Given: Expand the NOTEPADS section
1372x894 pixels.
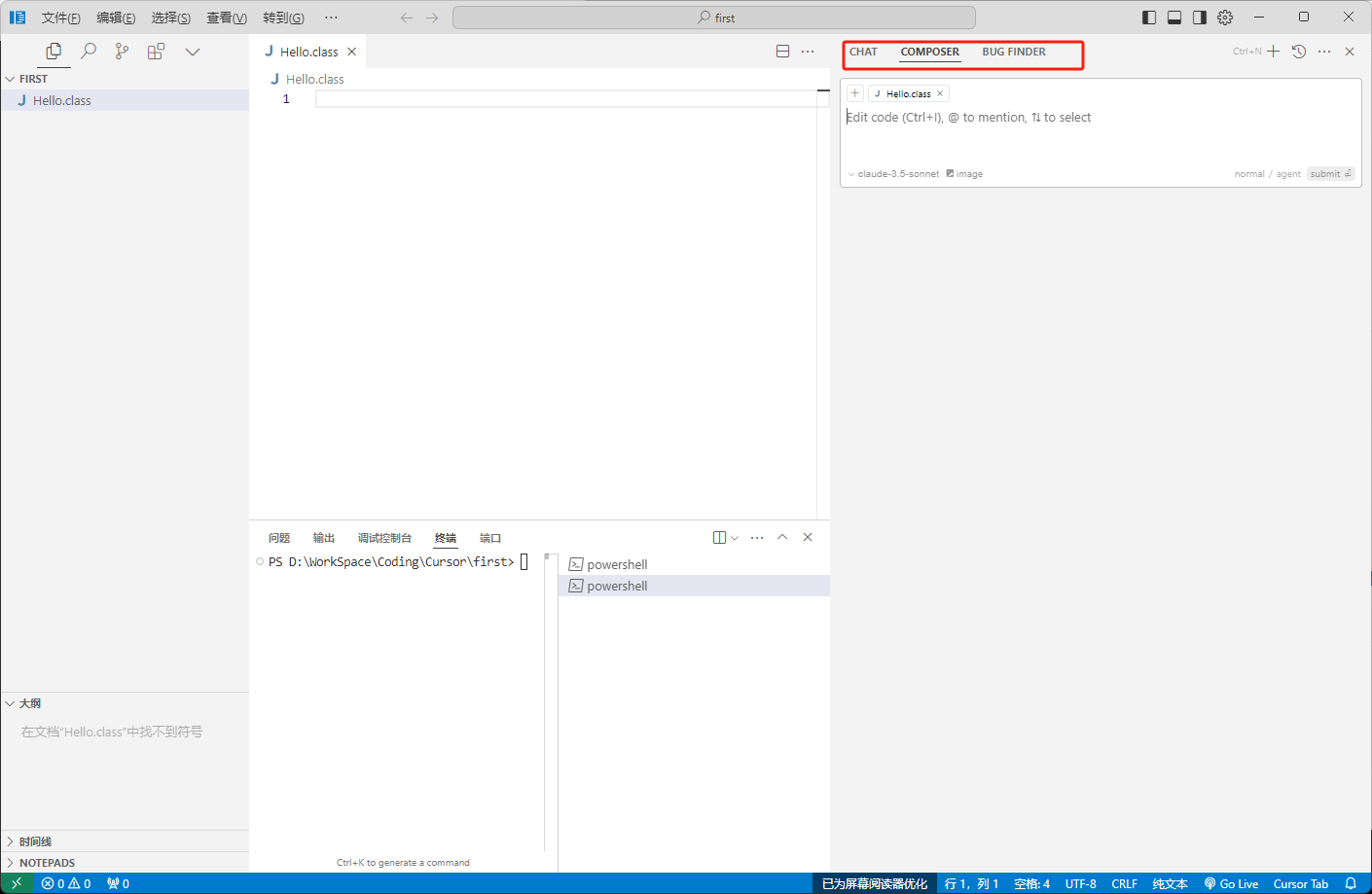Looking at the screenshot, I should pyautogui.click(x=47, y=863).
